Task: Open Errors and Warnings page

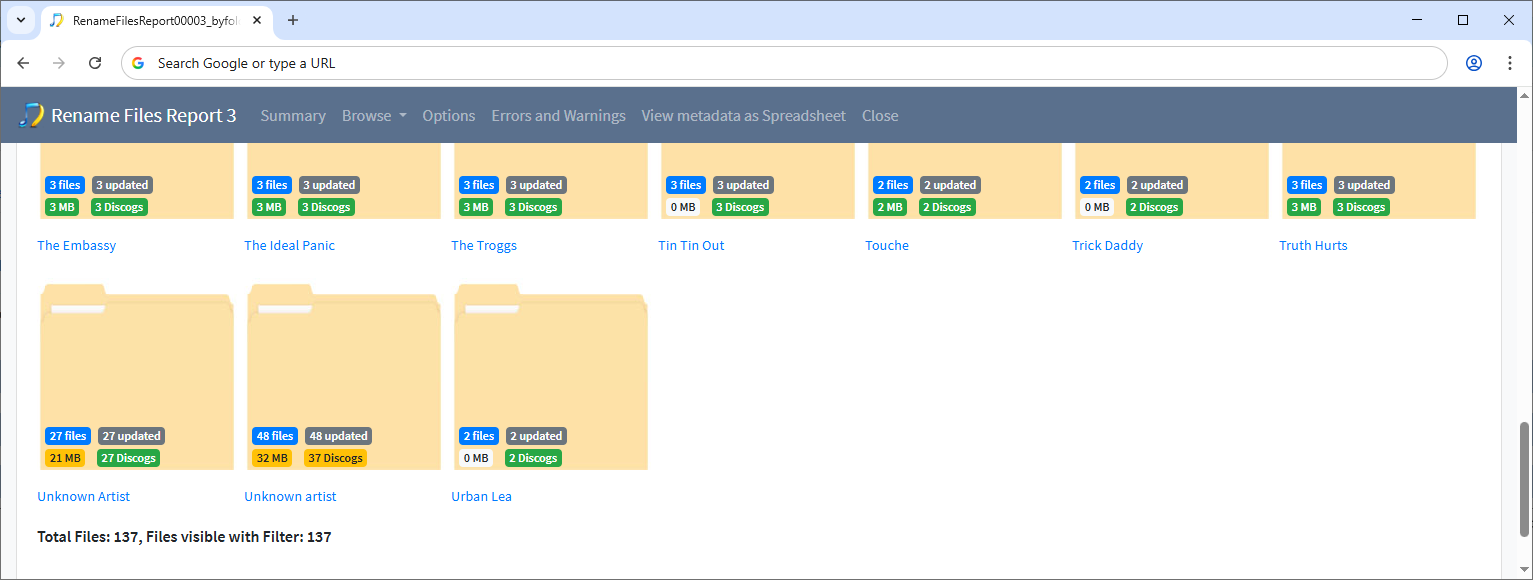Action: coord(558,116)
